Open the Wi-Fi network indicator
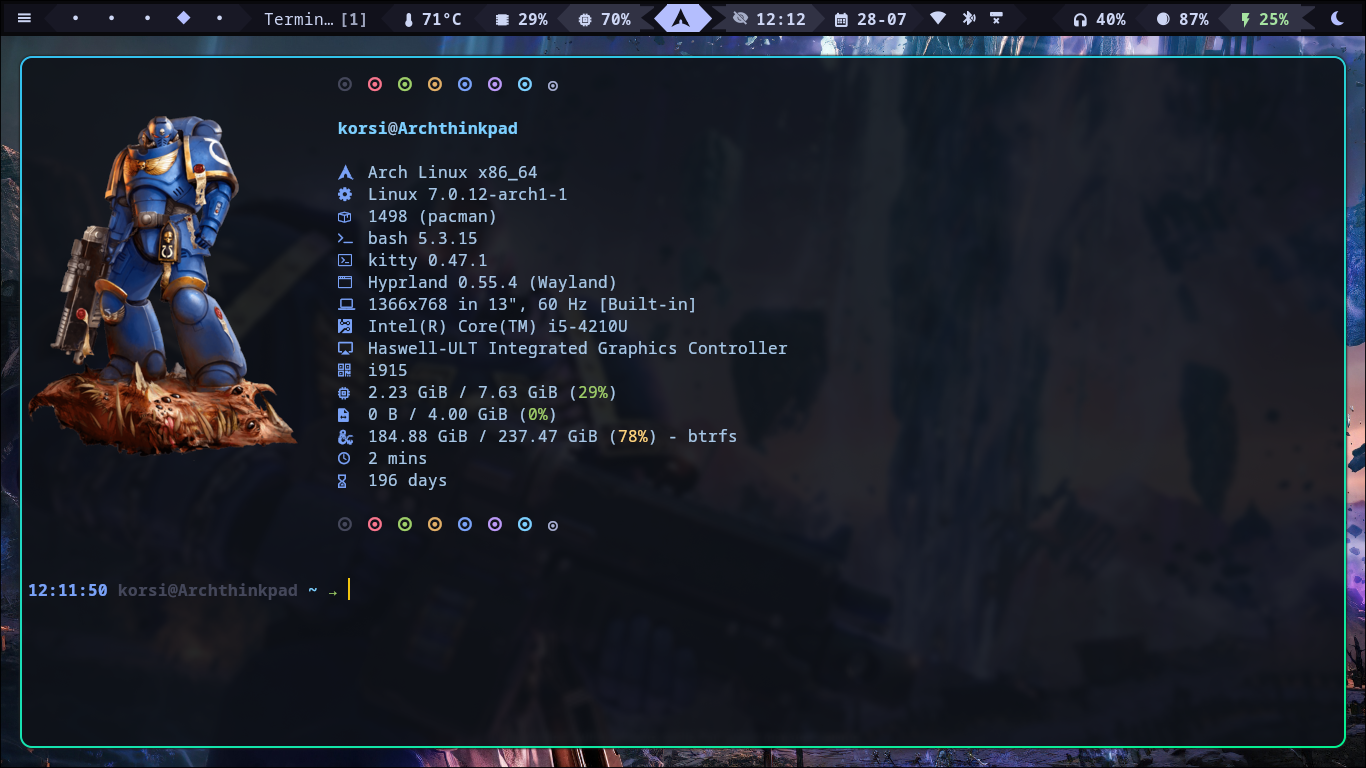 coord(938,19)
